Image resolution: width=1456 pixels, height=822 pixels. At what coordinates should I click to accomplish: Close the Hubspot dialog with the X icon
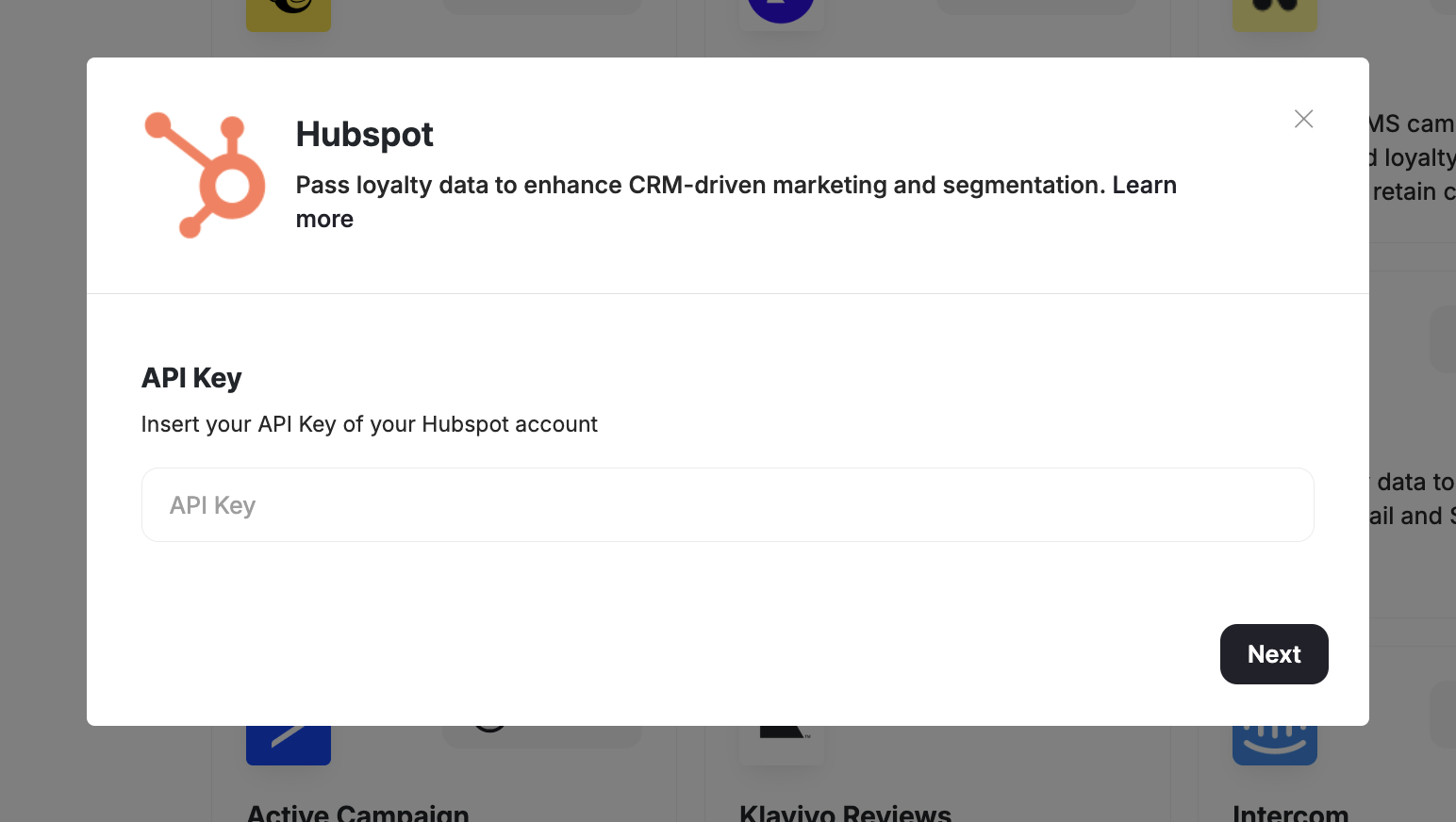1303,119
